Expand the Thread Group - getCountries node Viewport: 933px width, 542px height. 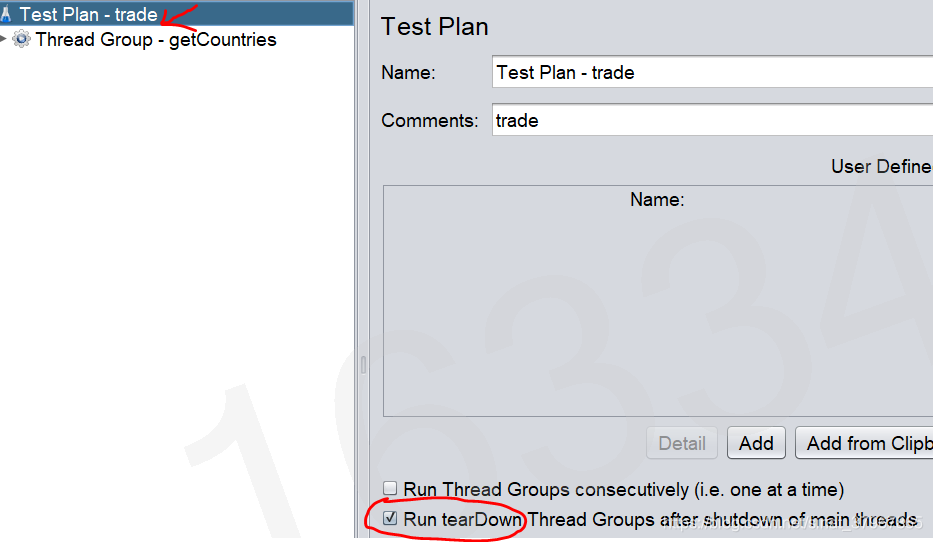[4, 39]
